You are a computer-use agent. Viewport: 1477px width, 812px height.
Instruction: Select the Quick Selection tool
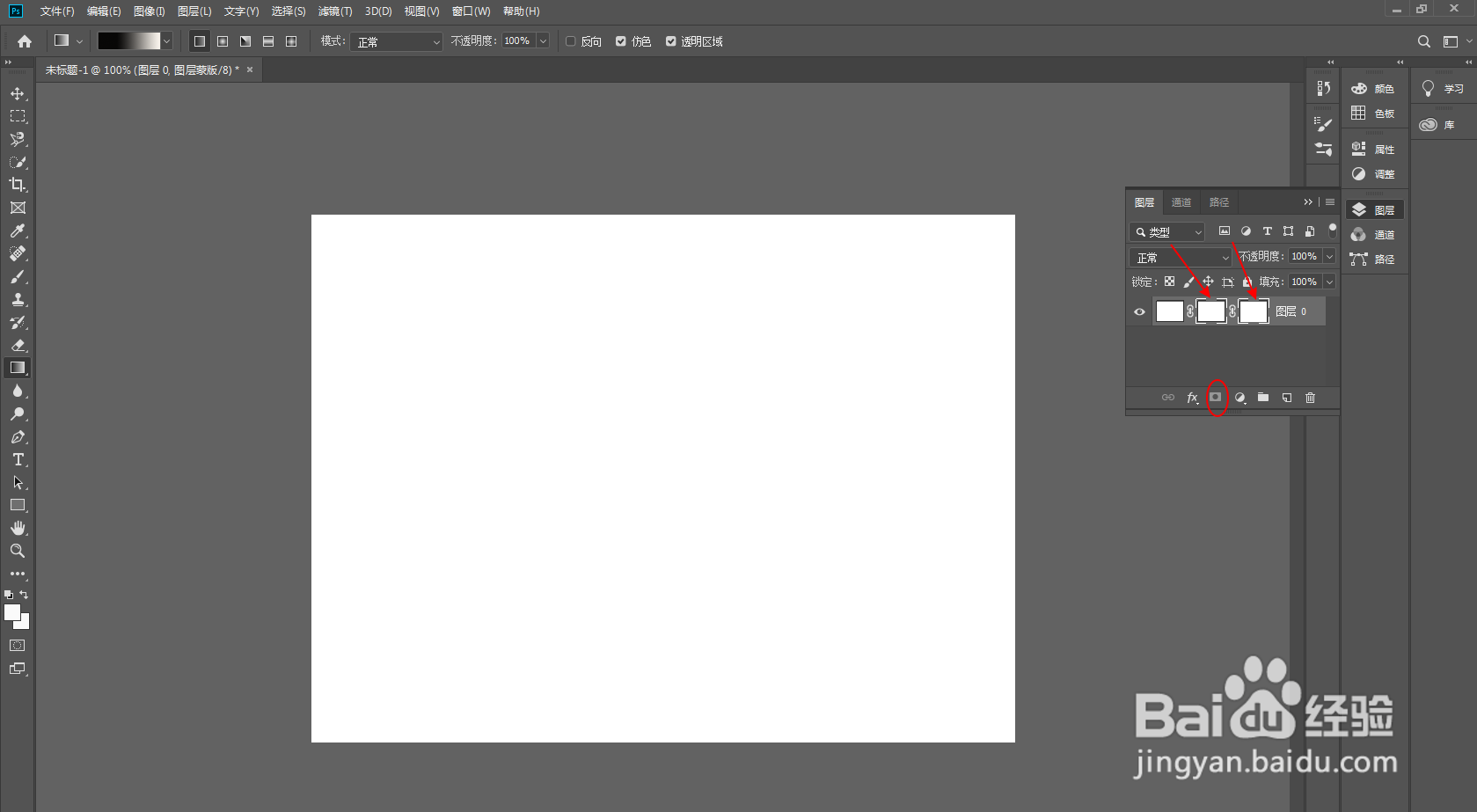click(18, 162)
